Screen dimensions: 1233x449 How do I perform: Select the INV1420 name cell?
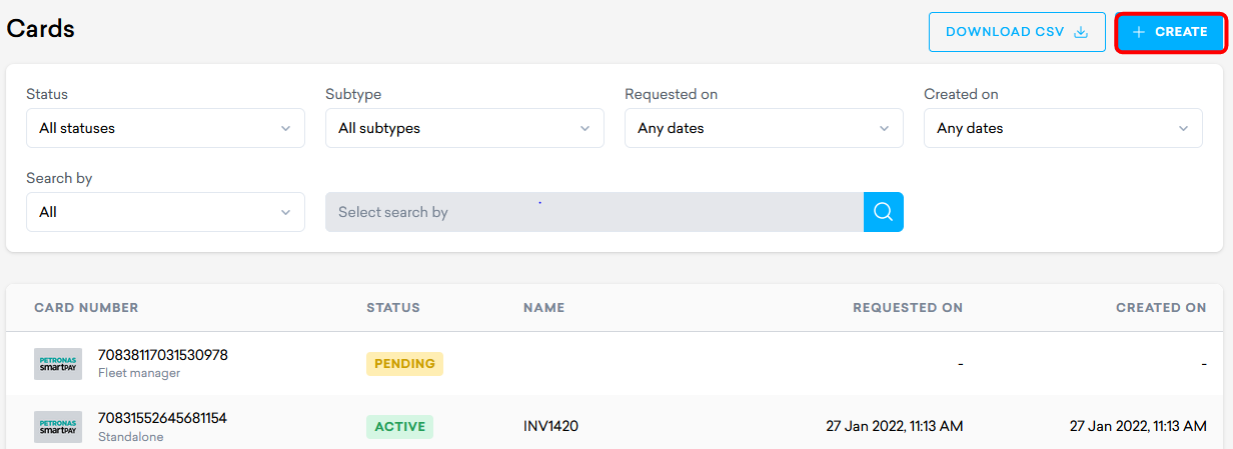(550, 426)
